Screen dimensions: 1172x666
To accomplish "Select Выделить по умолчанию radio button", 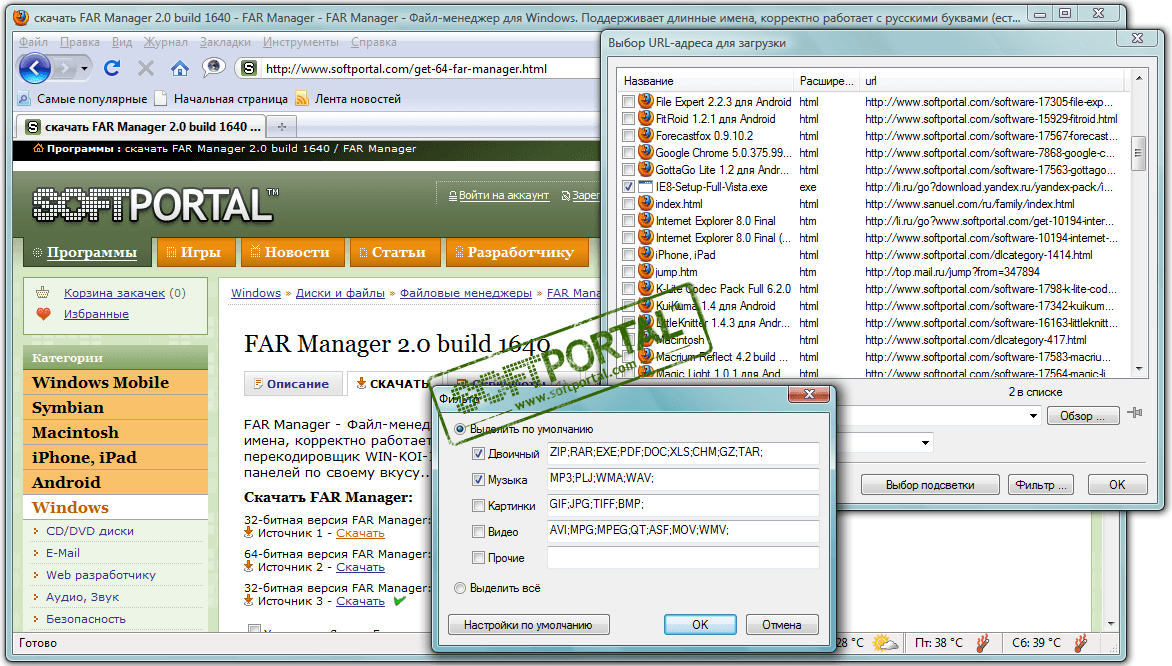I will pyautogui.click(x=460, y=429).
